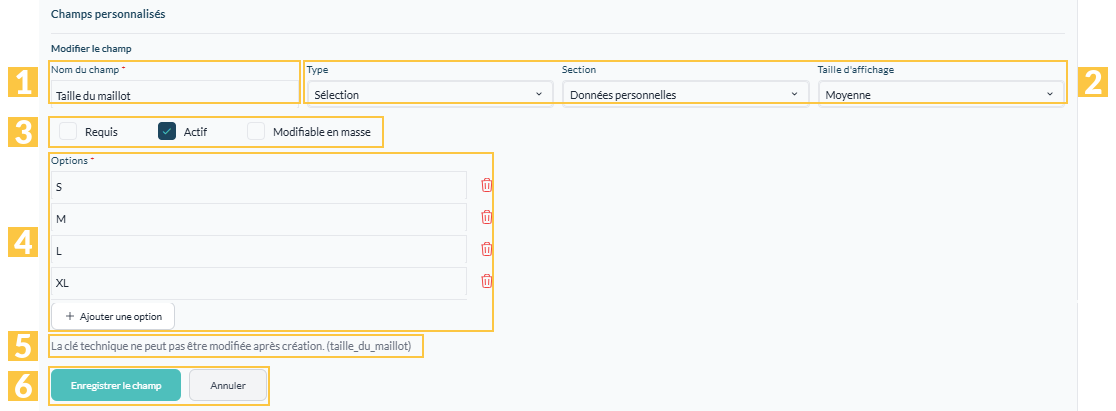Delete the L option with trash icon
This screenshot has width=1116, height=411.
pos(487,249)
